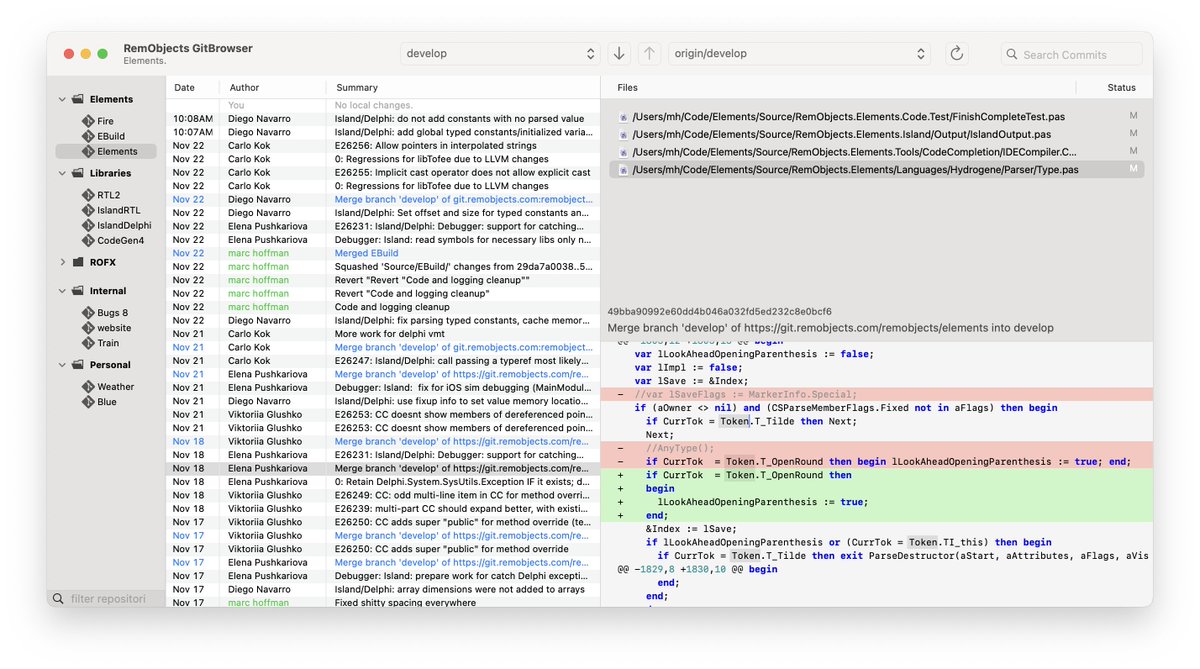1200x669 pixels.
Task: Click the IslandDelphi repository icon
Action: [x=89, y=225]
